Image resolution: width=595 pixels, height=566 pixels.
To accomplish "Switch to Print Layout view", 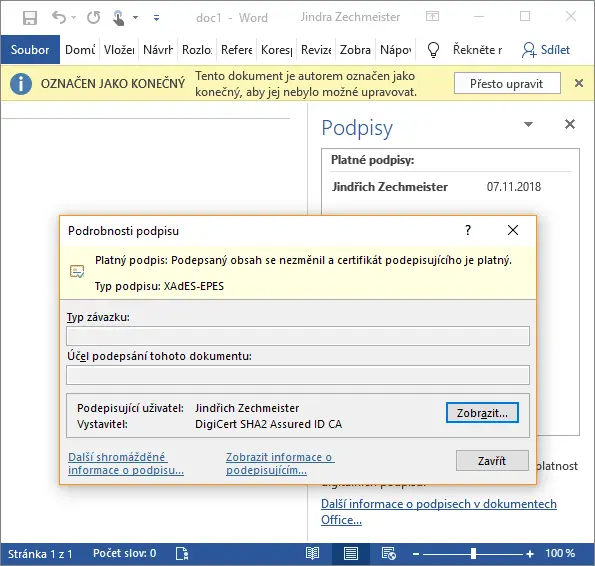I will [351, 554].
